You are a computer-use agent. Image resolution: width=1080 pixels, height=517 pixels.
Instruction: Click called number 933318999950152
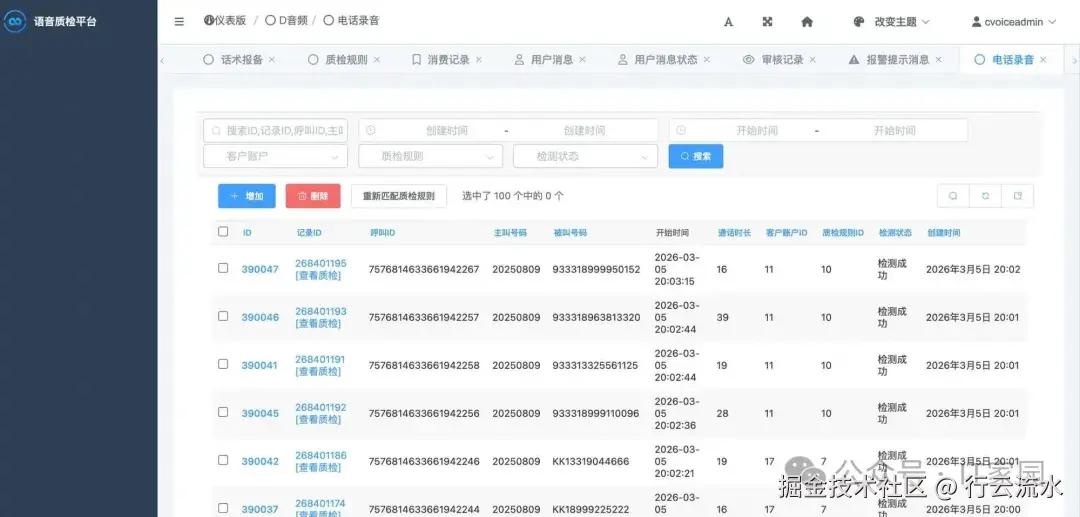(x=596, y=269)
